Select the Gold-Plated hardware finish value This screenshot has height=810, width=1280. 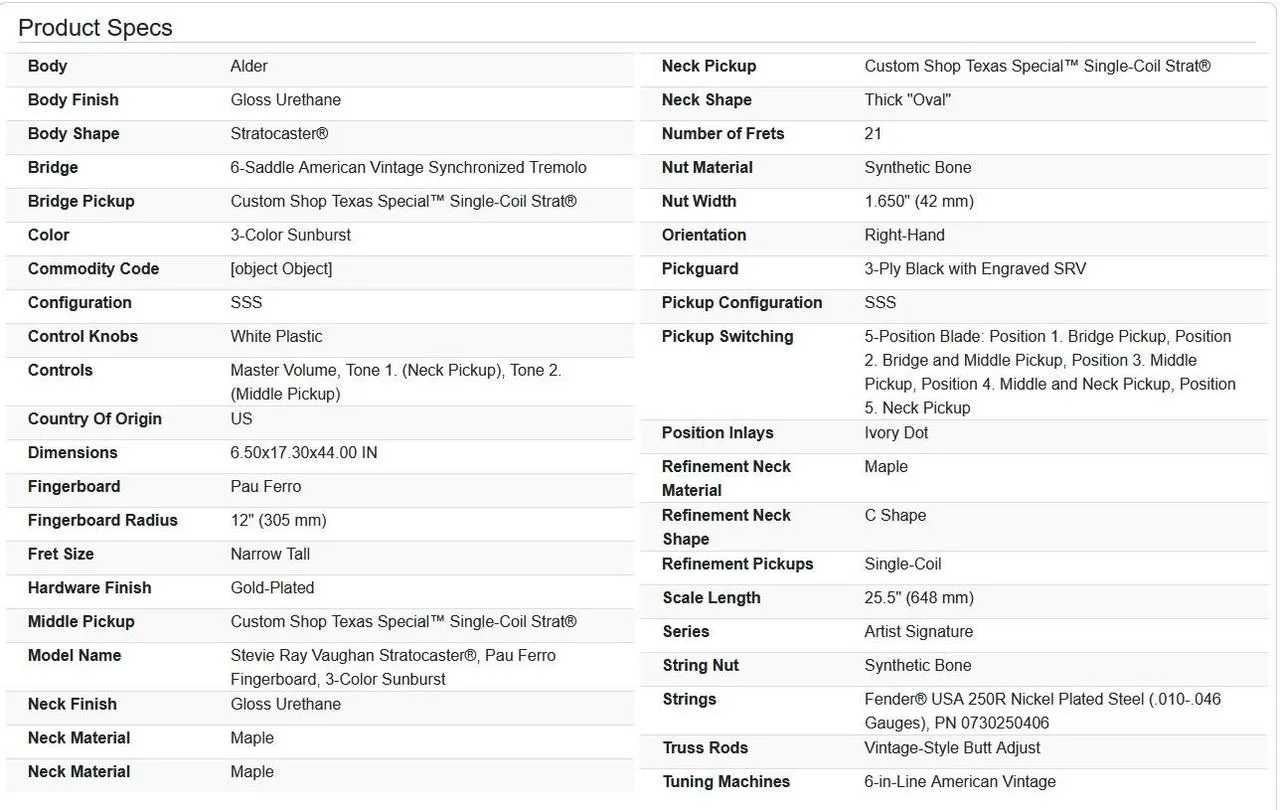[272, 588]
